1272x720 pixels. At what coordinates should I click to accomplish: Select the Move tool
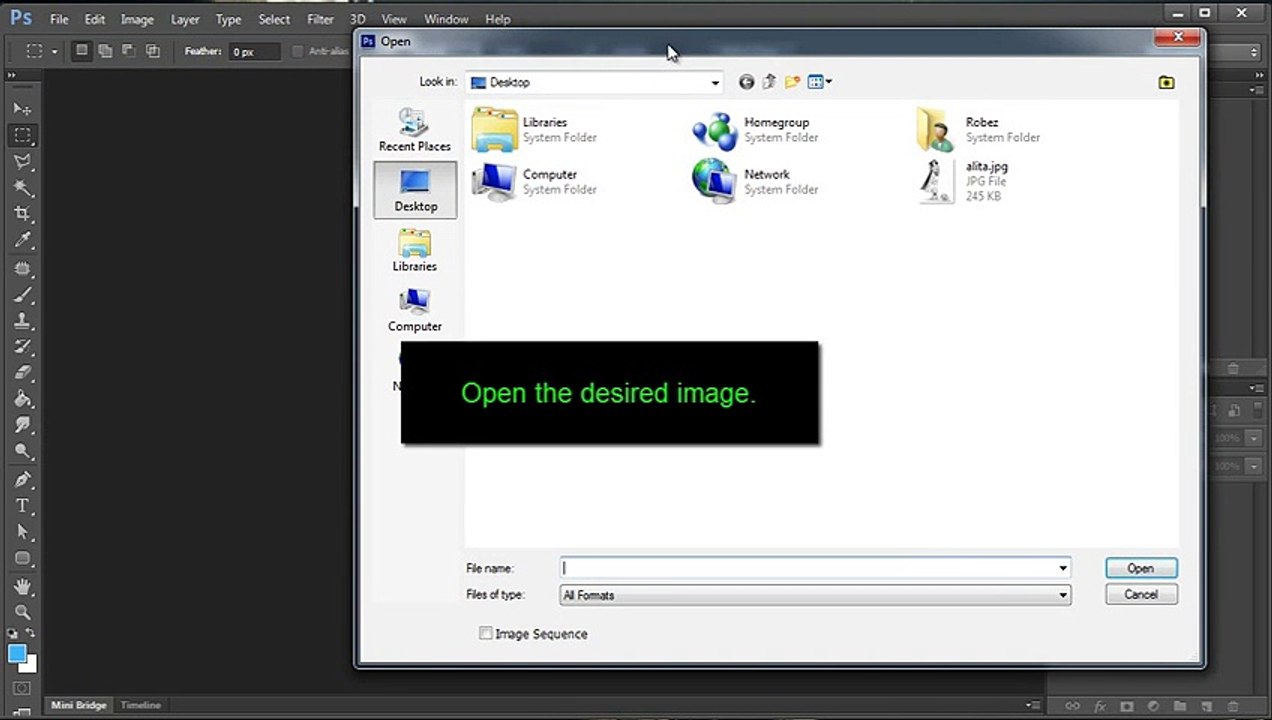(22, 108)
